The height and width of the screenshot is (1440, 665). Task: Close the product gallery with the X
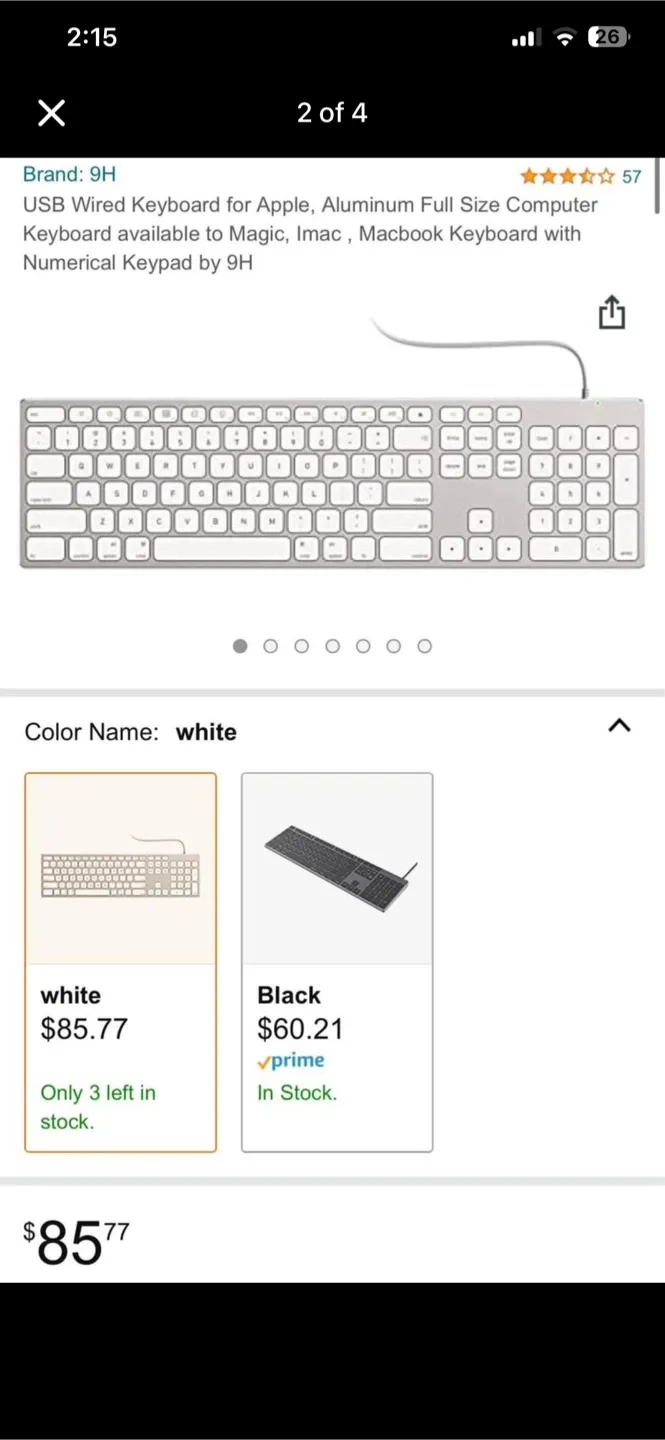[x=51, y=113]
